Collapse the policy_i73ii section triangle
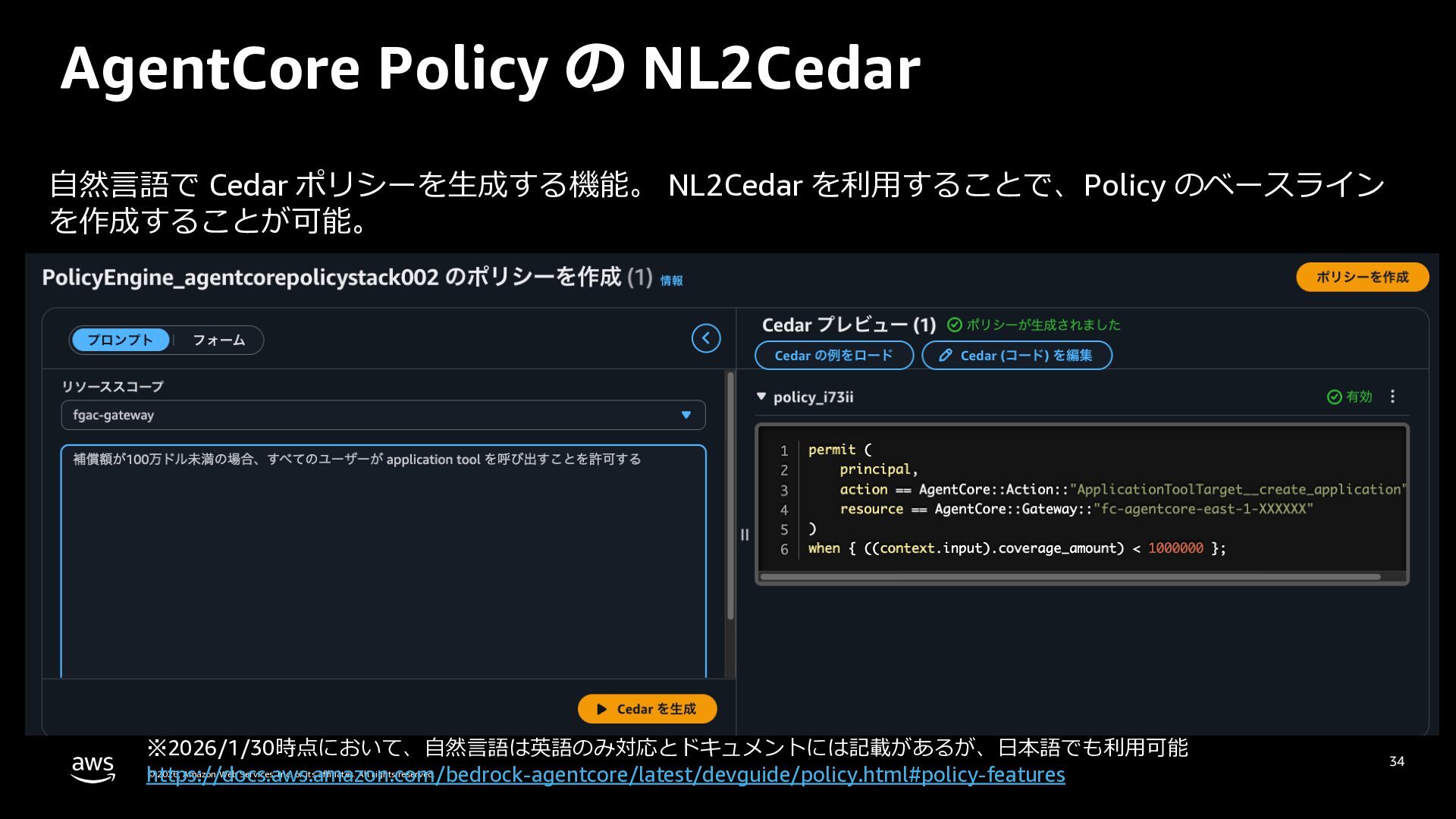 point(761,397)
